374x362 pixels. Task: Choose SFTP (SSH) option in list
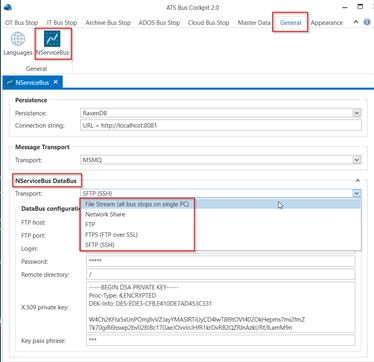point(221,245)
